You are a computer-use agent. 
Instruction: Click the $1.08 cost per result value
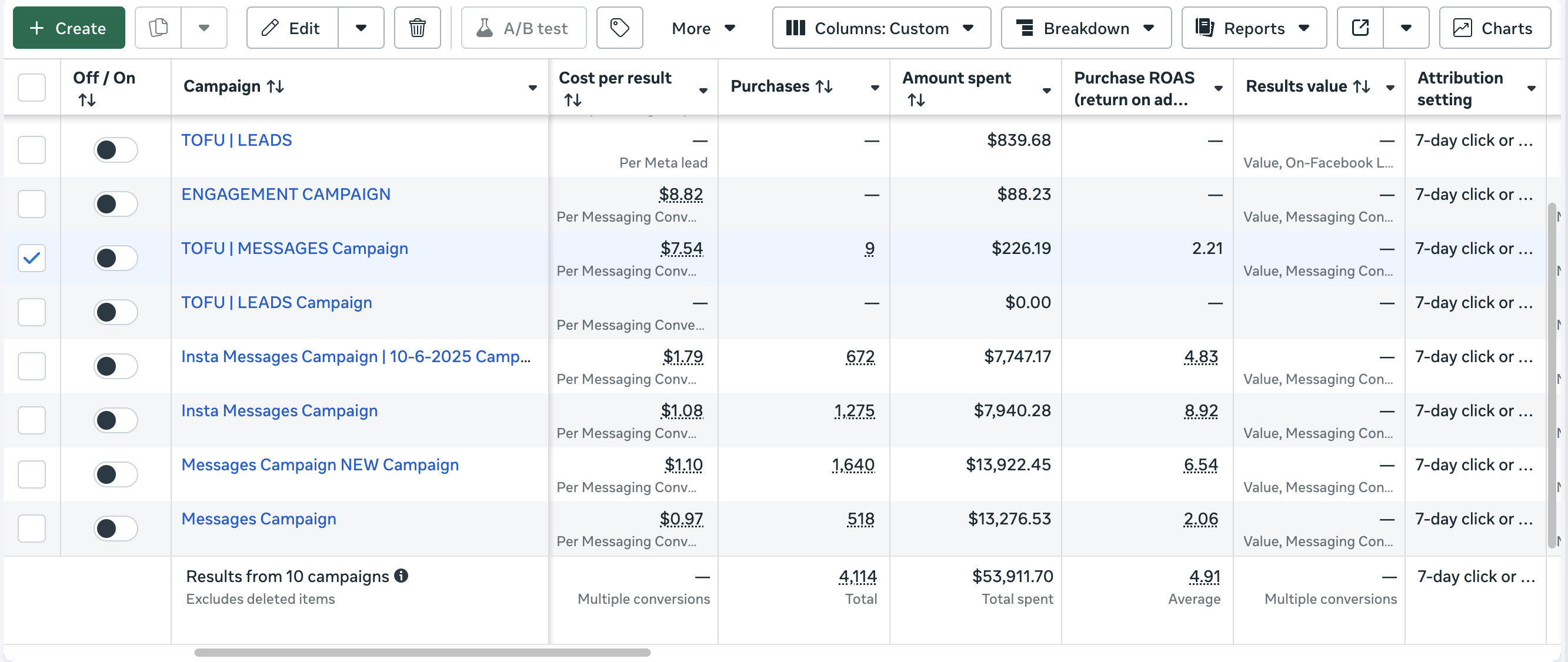pyautogui.click(x=681, y=411)
